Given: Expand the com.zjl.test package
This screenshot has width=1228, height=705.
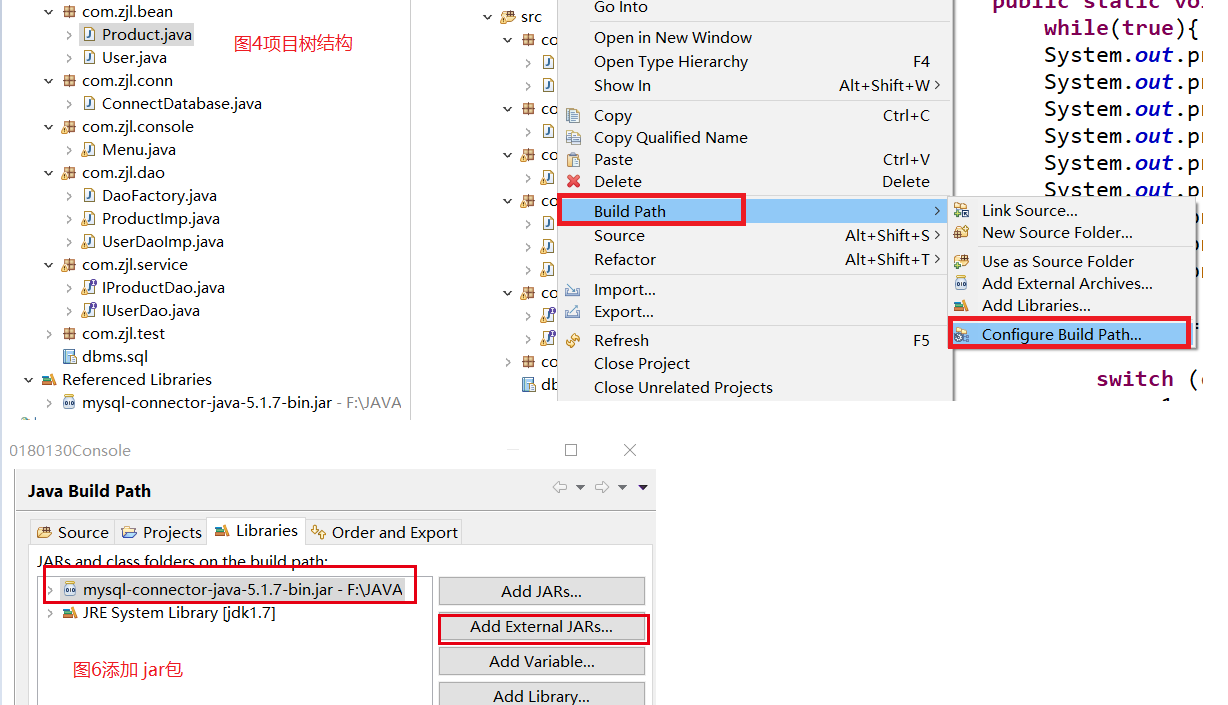Looking at the screenshot, I should click(49, 334).
